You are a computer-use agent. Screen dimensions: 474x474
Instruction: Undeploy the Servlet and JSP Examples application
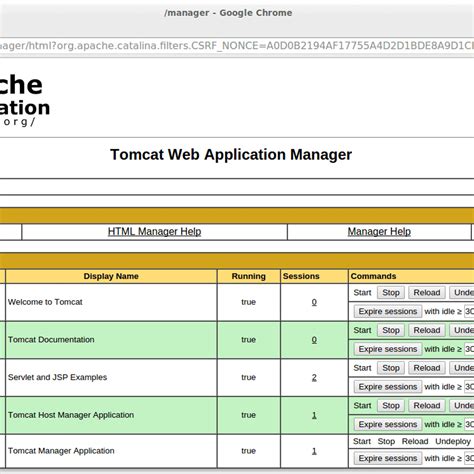tap(462, 368)
